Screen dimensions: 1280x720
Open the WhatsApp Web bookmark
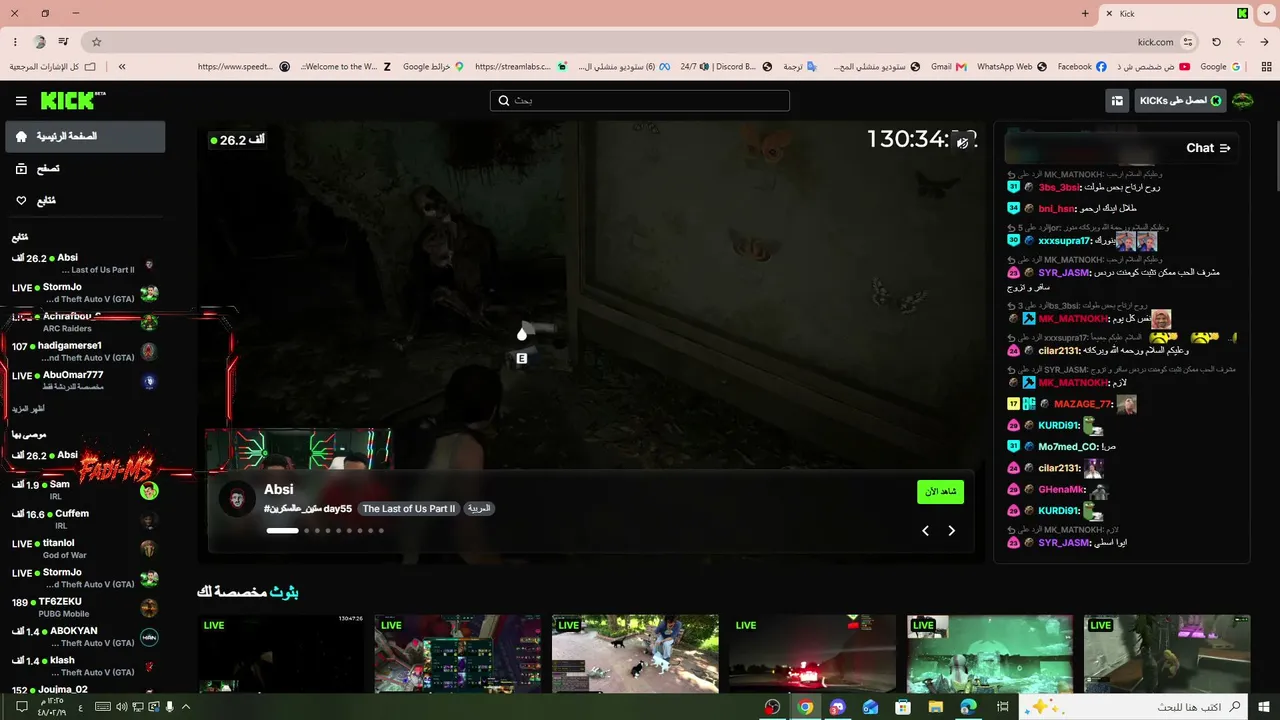click(1011, 67)
